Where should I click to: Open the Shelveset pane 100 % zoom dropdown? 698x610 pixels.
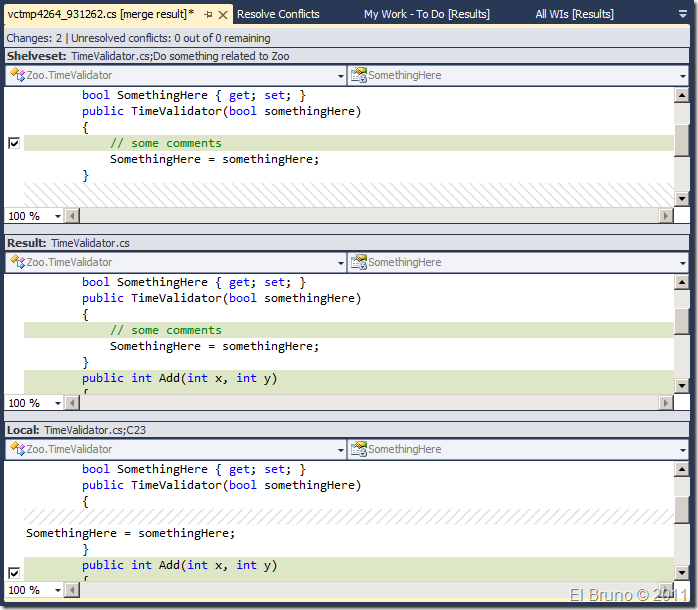[x=57, y=216]
